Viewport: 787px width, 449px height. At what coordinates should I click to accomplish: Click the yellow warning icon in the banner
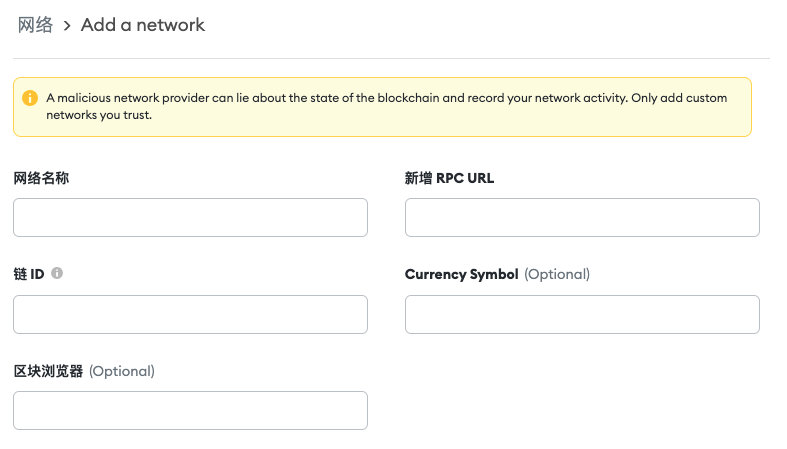pyautogui.click(x=30, y=98)
